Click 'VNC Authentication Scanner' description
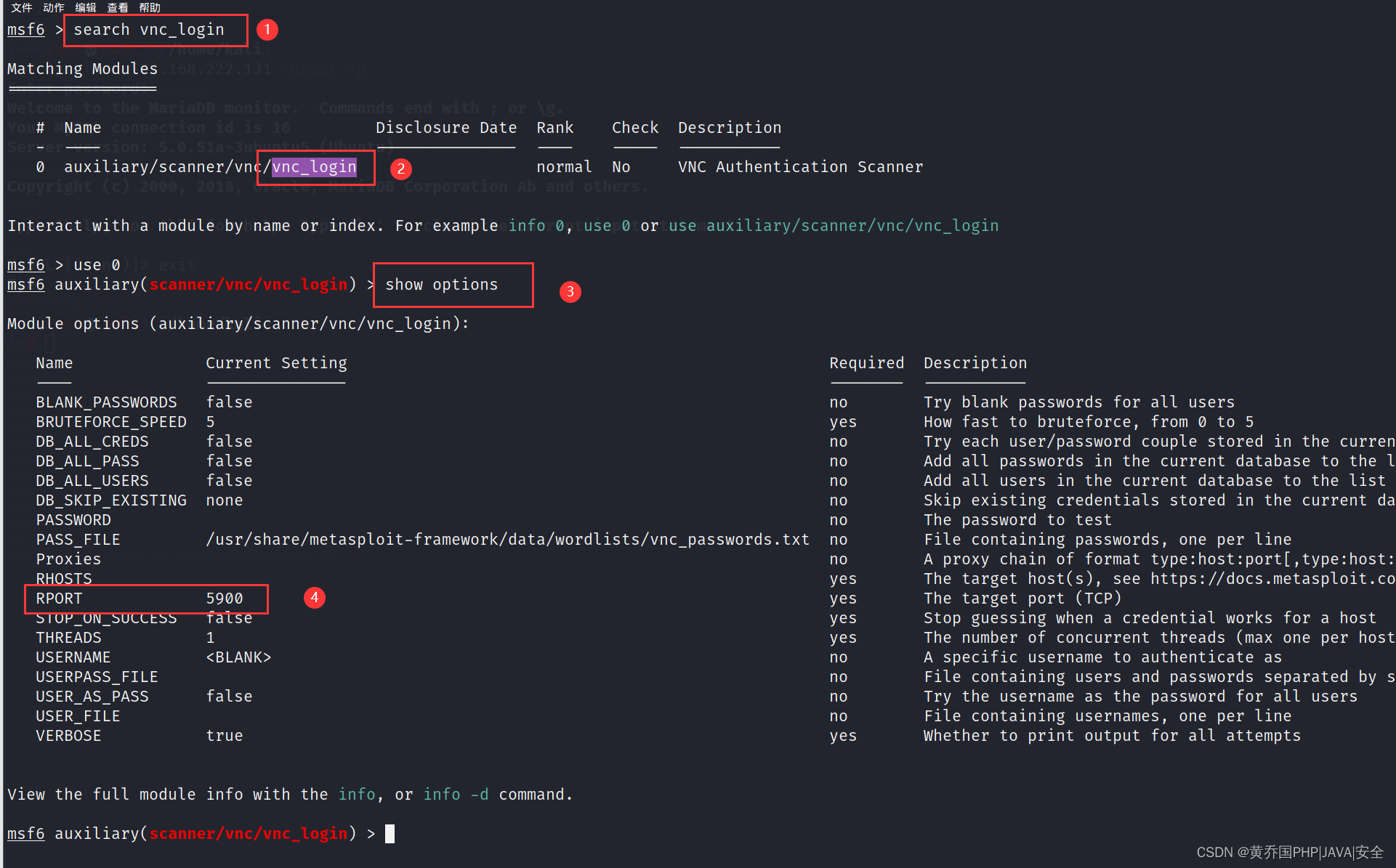1396x868 pixels. coord(801,167)
